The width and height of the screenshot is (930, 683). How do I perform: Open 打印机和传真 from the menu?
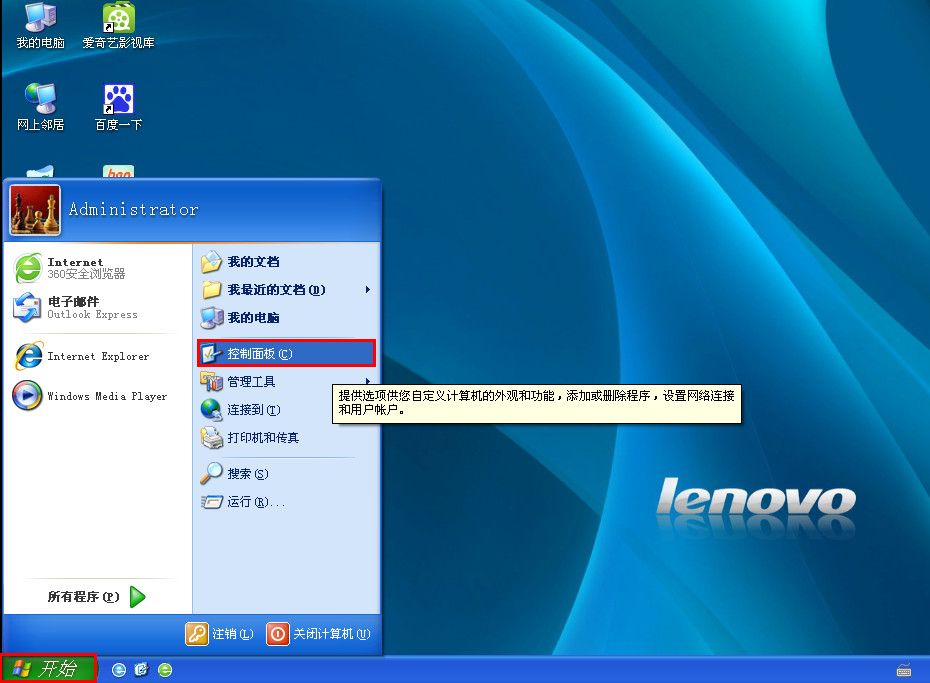pyautogui.click(x=286, y=438)
